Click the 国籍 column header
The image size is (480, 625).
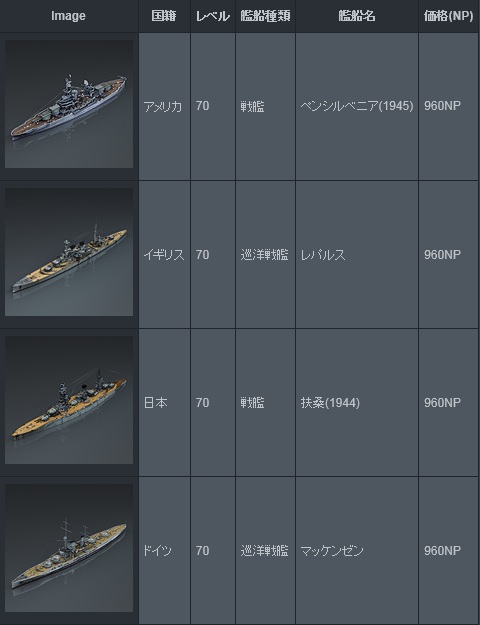[164, 16]
